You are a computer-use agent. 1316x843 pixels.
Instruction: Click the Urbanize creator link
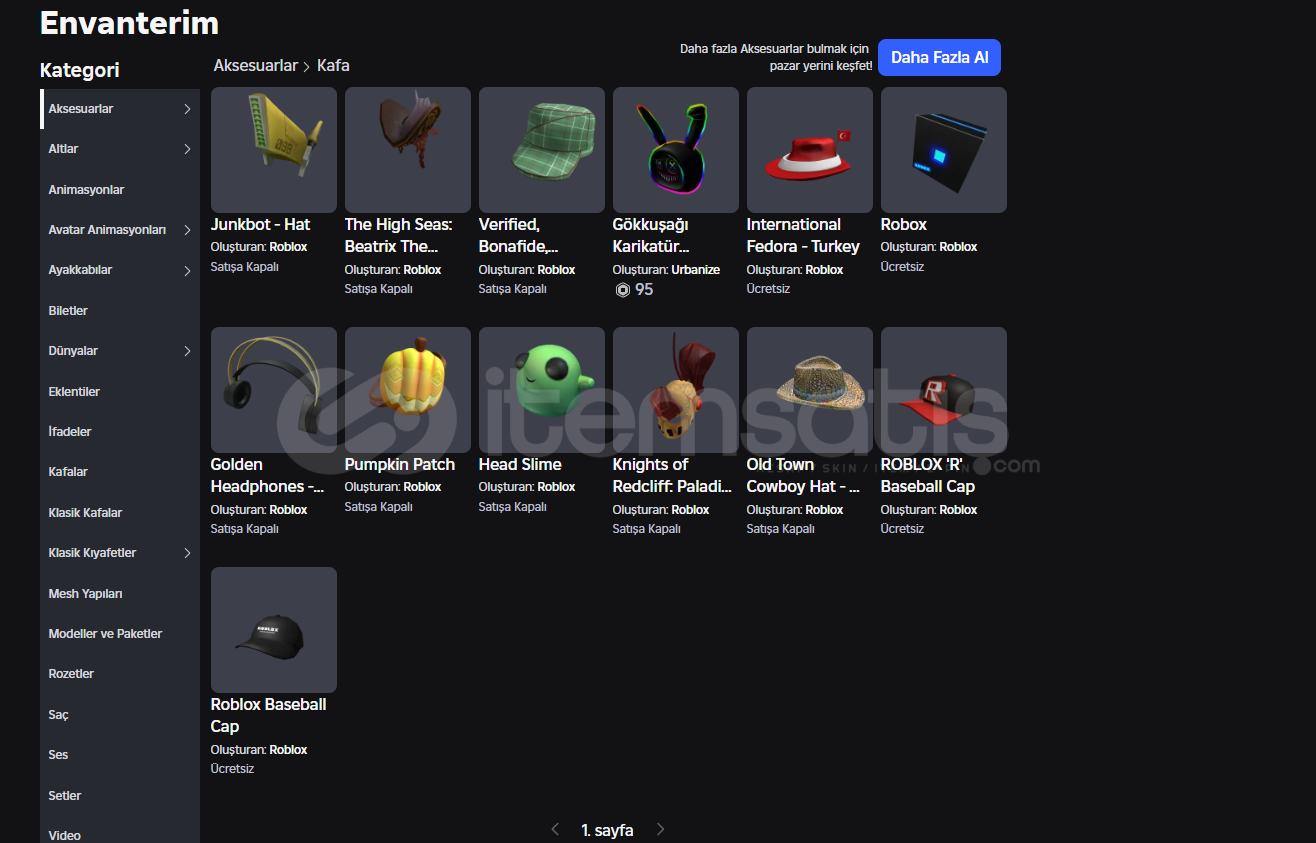(x=696, y=270)
